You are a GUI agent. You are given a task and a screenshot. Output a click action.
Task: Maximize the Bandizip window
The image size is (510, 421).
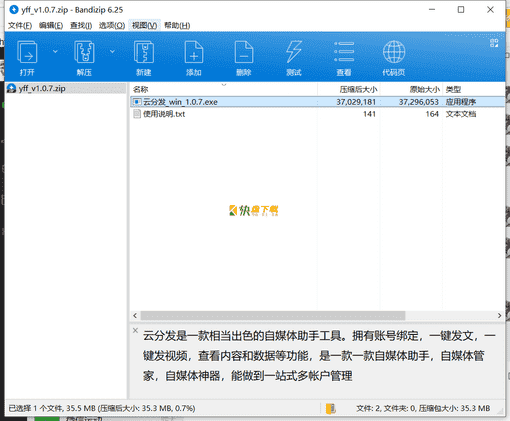[x=461, y=10]
